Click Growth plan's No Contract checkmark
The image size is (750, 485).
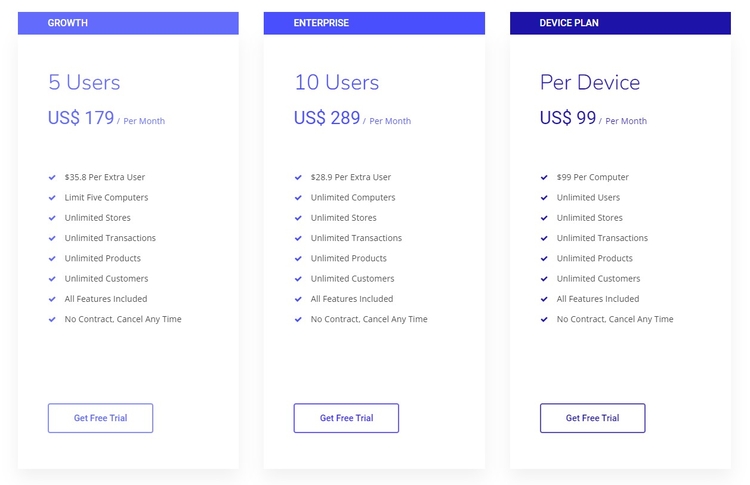(52, 320)
